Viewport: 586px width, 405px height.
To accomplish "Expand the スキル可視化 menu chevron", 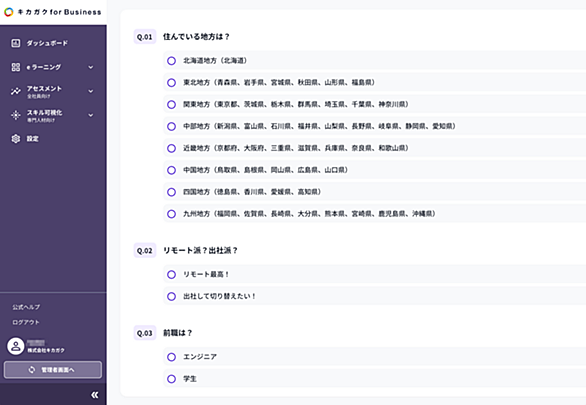I will (91, 115).
